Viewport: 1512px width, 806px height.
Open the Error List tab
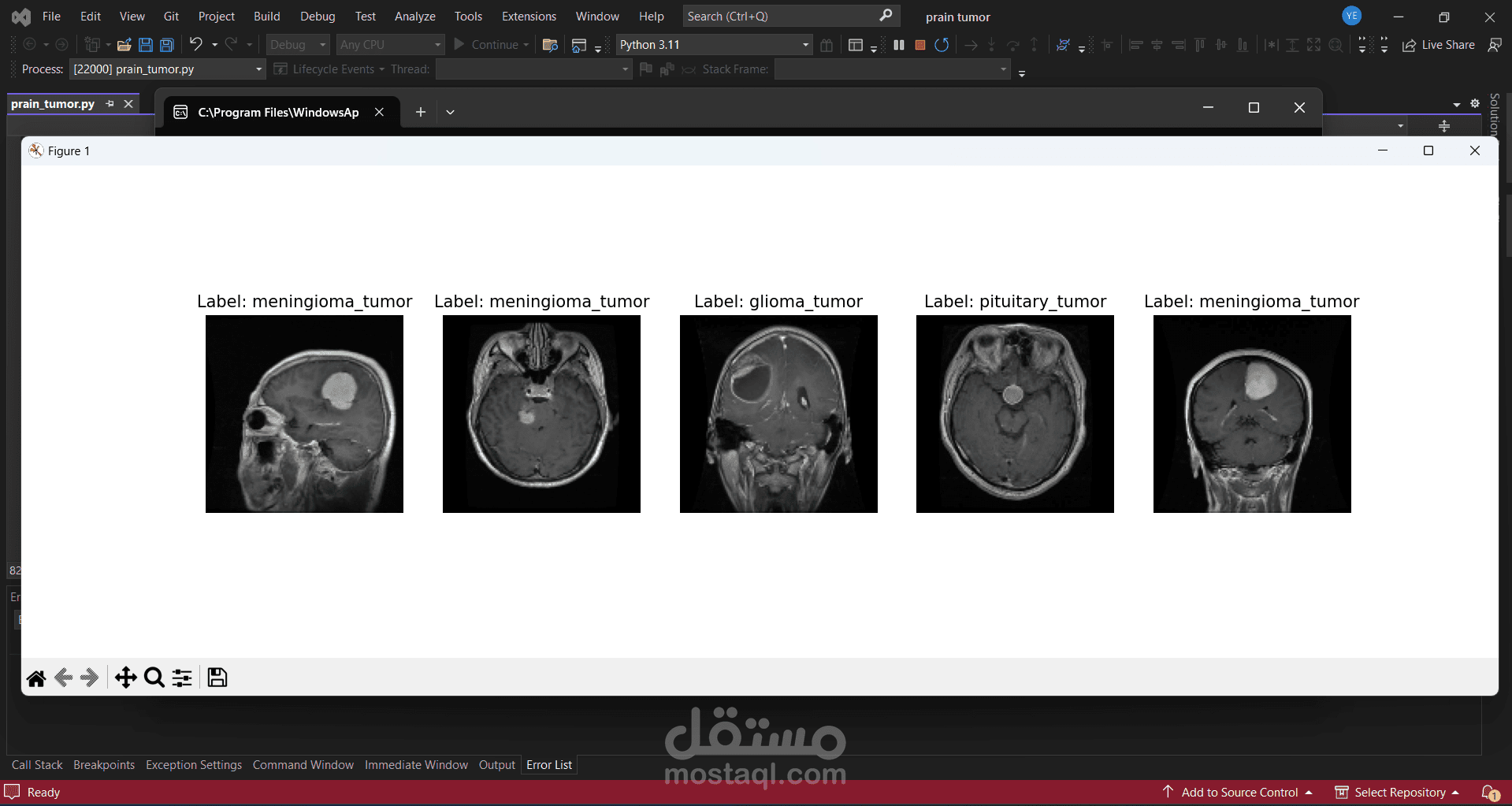point(549,765)
